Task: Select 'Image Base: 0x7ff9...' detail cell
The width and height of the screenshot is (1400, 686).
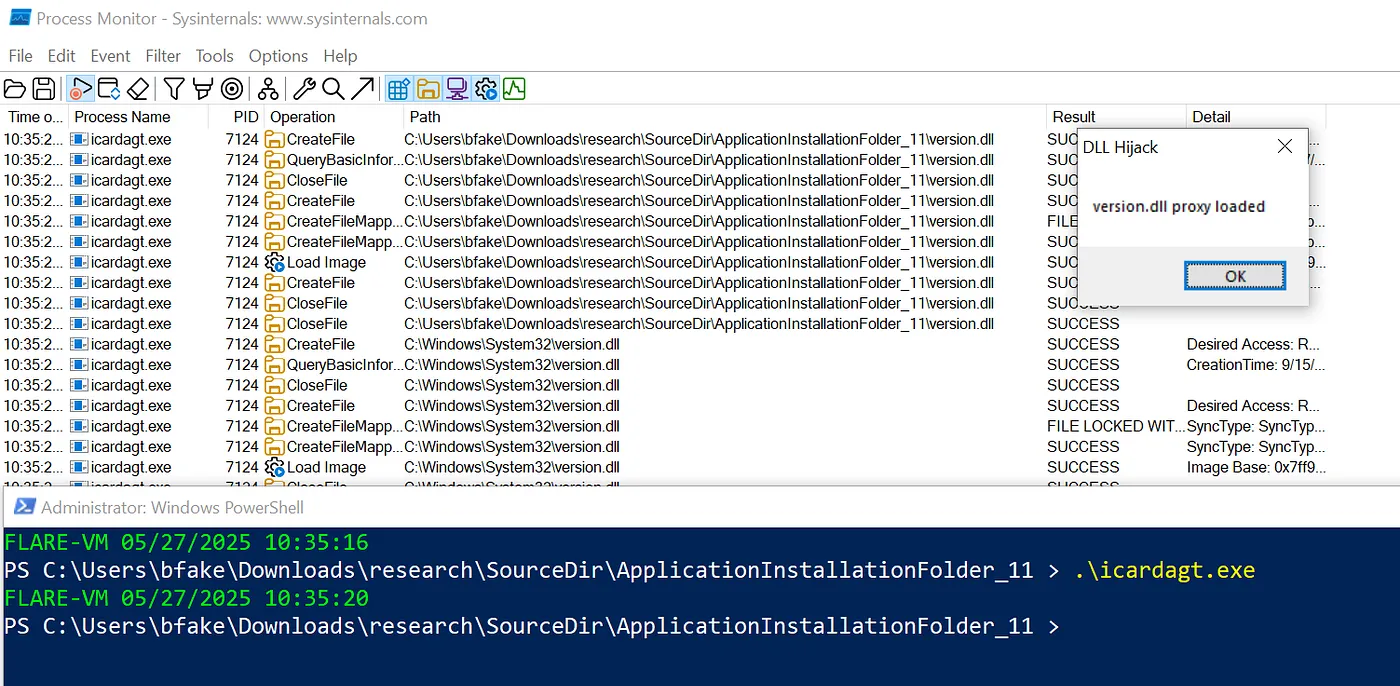Action: coord(1256,467)
